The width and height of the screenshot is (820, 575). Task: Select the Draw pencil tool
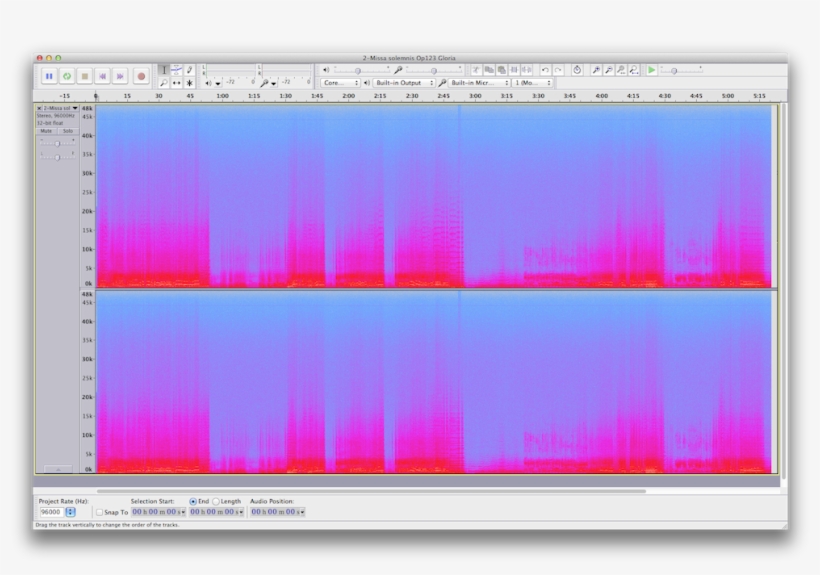click(x=189, y=70)
